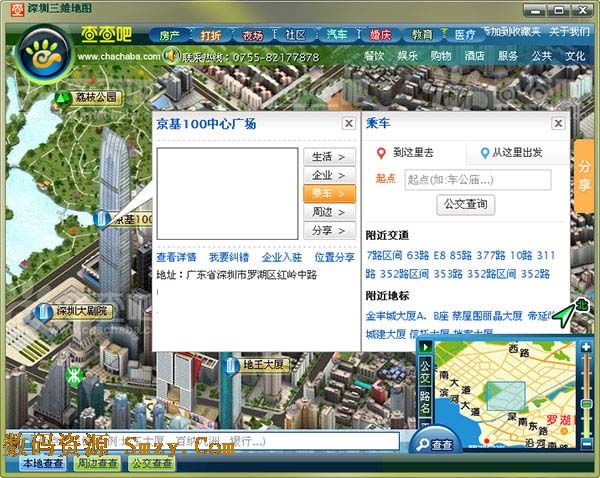Click the mini-map viewport rectangle
Image resolution: width=600 pixels, height=478 pixels.
[505, 396]
